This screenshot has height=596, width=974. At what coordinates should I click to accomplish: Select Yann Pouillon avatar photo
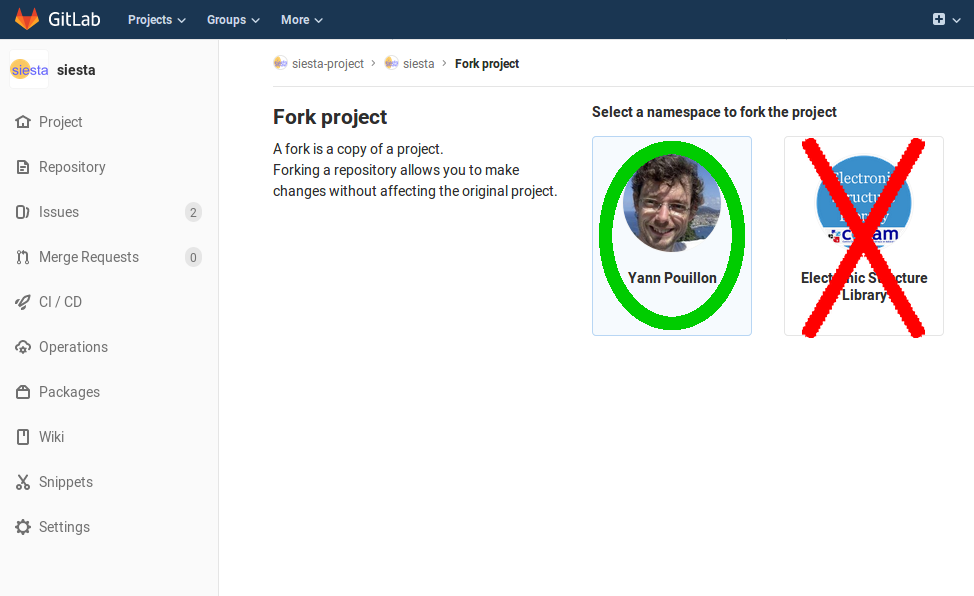point(672,203)
